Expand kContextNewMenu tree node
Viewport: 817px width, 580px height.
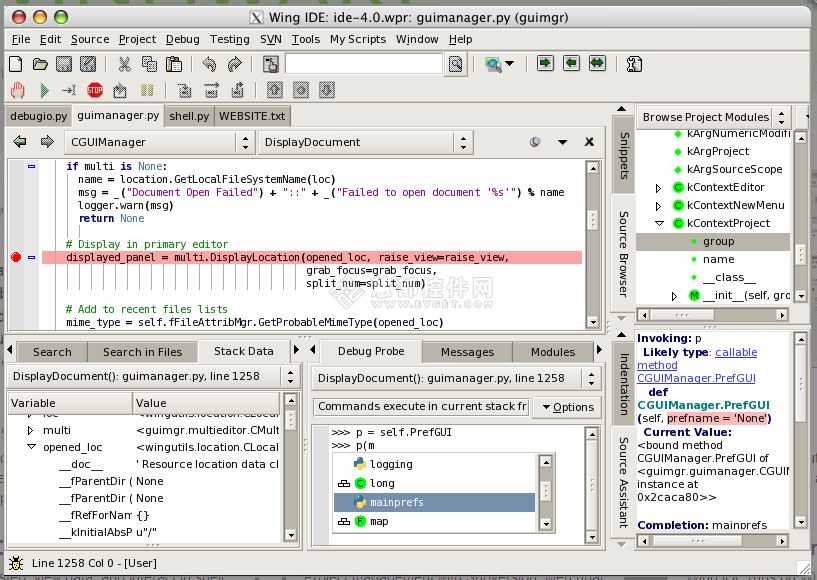[658, 206]
